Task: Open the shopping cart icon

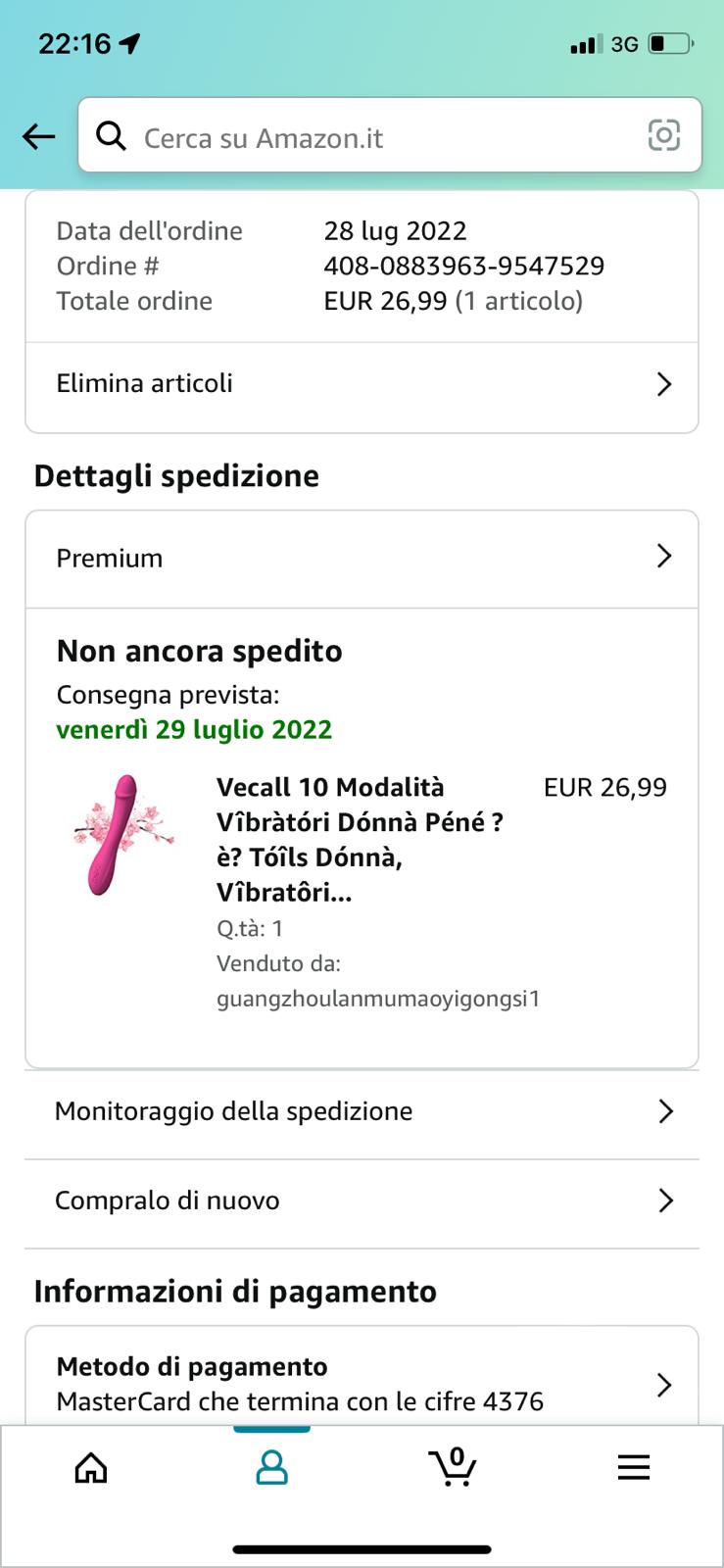Action: [453, 1467]
